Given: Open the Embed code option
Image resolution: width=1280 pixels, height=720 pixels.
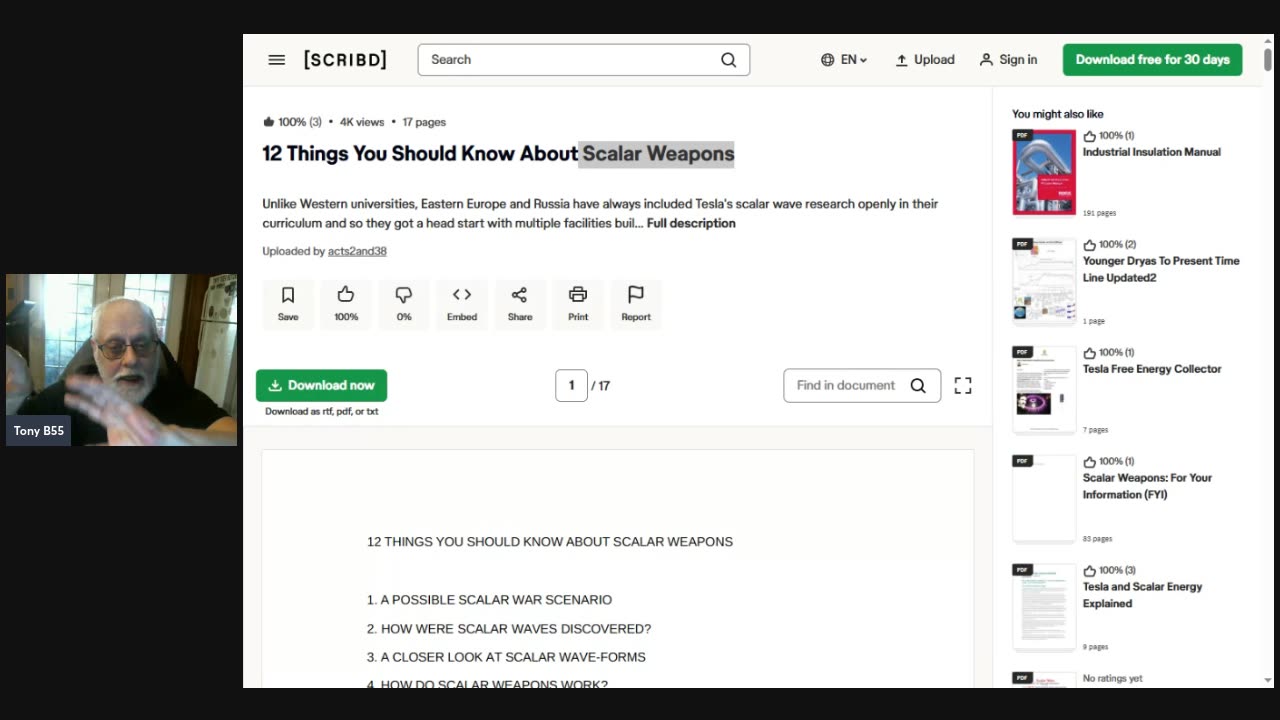Looking at the screenshot, I should point(462,303).
